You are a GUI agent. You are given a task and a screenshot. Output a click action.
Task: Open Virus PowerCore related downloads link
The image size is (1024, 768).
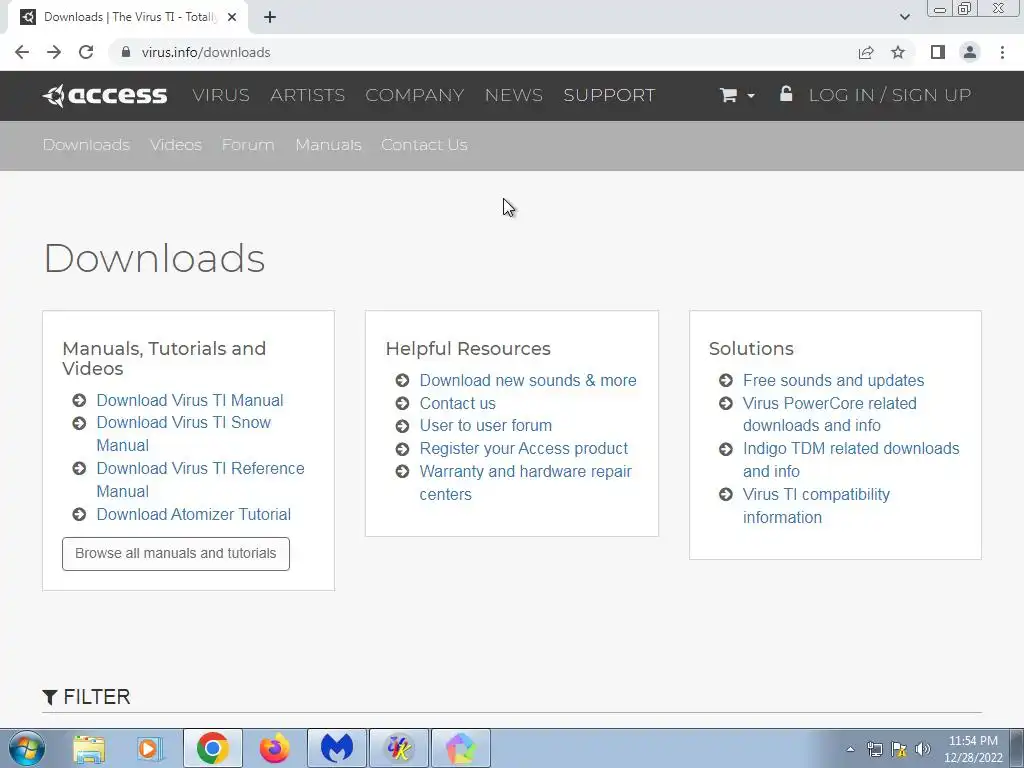click(829, 414)
